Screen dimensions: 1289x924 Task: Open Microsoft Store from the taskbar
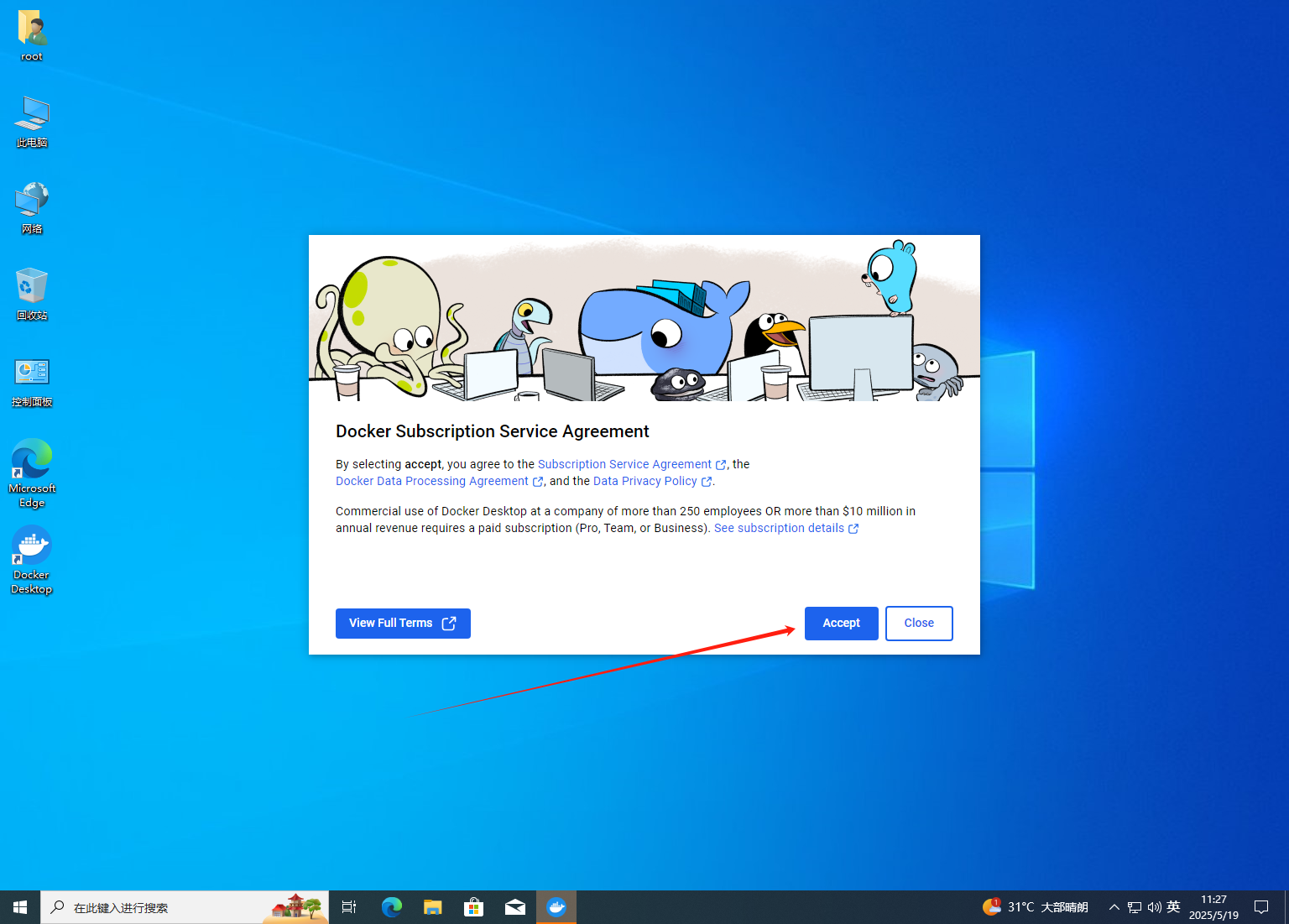(x=473, y=907)
